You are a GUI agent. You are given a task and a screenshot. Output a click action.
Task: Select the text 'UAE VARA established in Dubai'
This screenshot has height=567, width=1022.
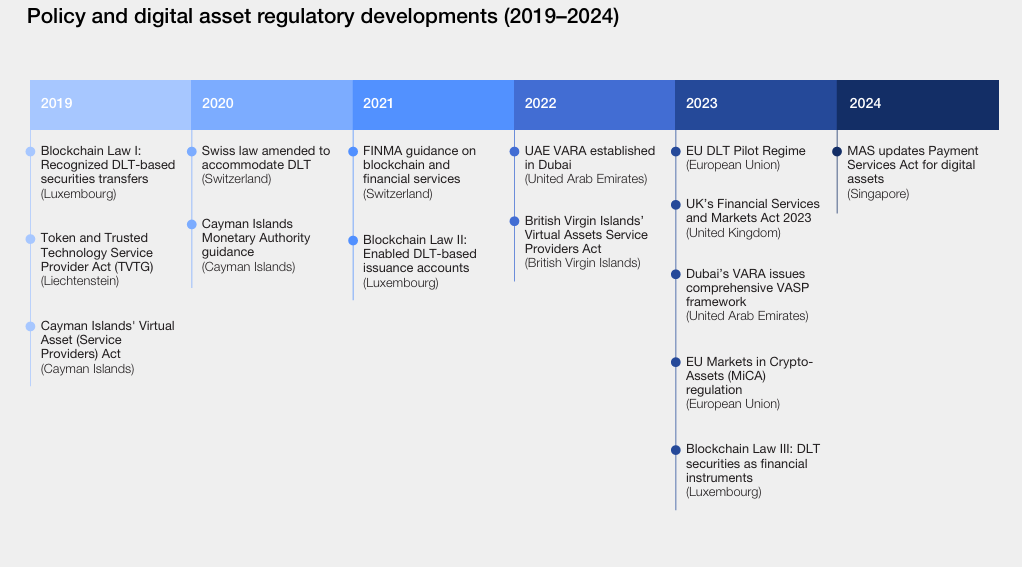click(590, 158)
